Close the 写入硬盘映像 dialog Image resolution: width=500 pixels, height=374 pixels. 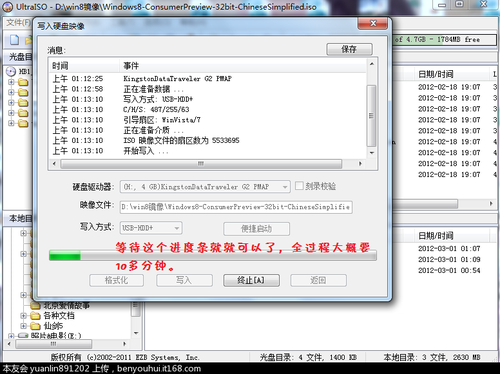[373, 23]
